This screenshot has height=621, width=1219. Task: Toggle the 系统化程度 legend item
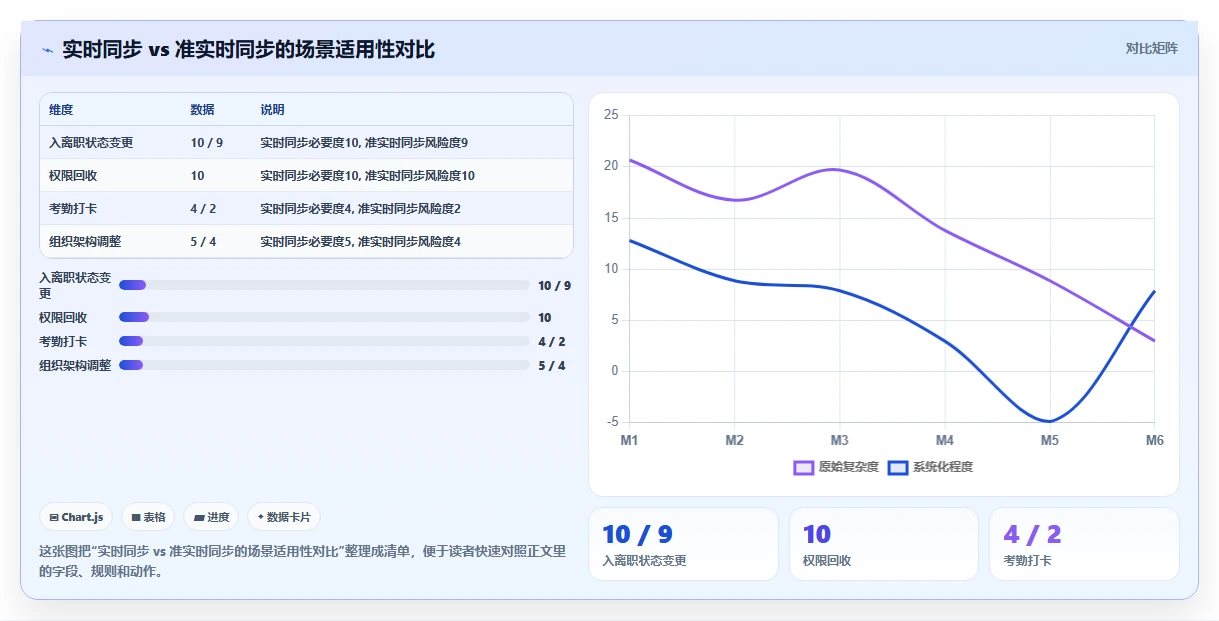tap(930, 467)
